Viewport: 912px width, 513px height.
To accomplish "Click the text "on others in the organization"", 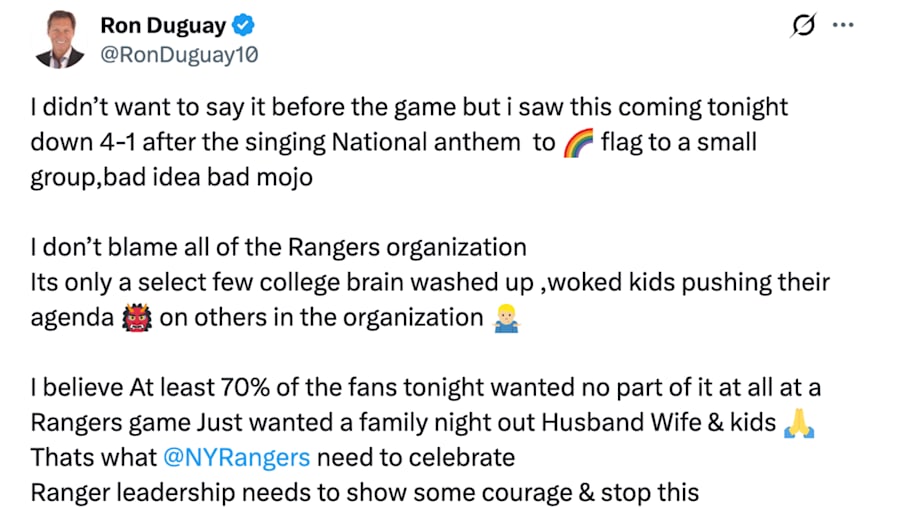I will click(x=321, y=318).
